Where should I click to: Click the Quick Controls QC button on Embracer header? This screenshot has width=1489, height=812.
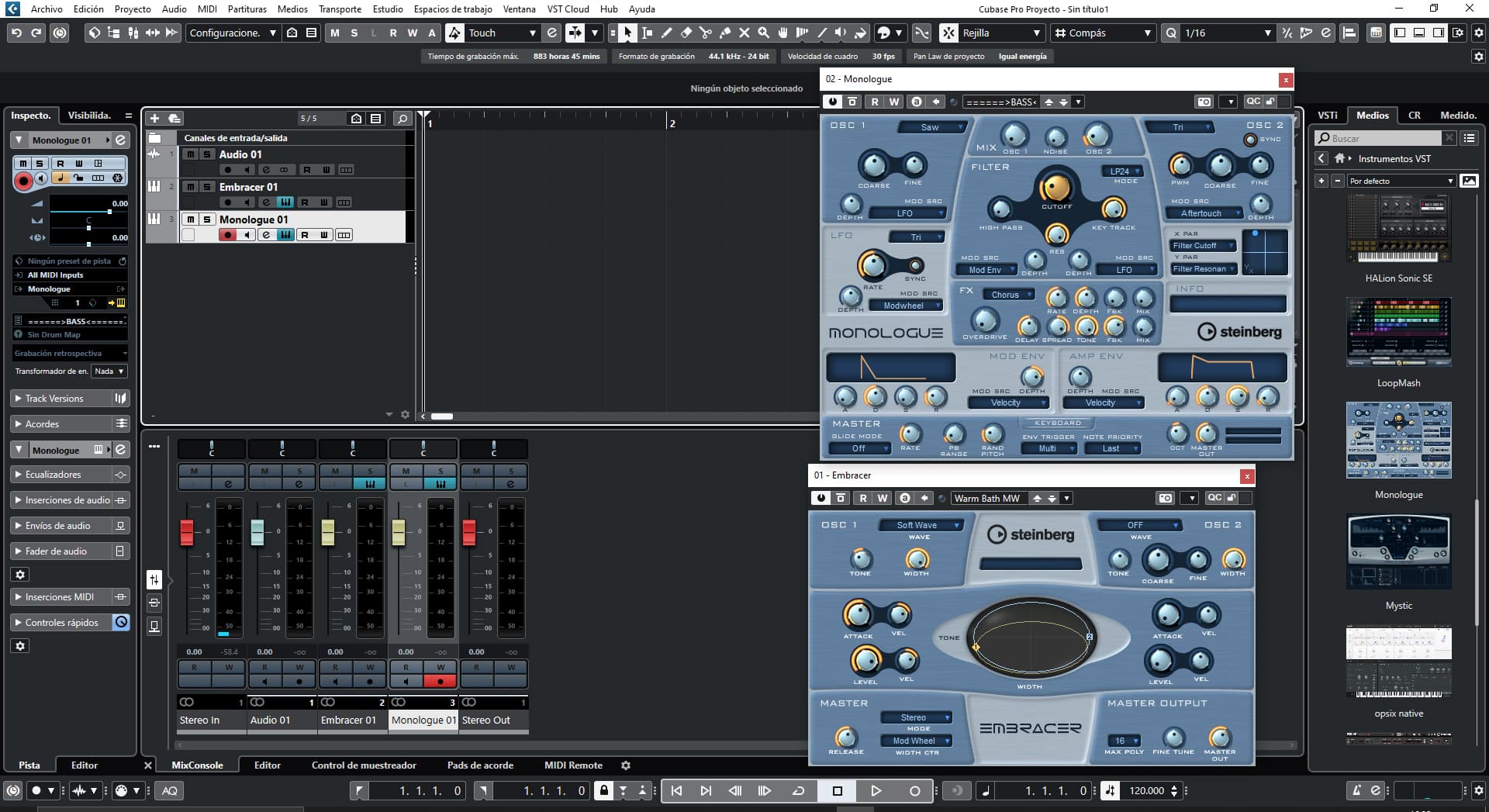1215,498
